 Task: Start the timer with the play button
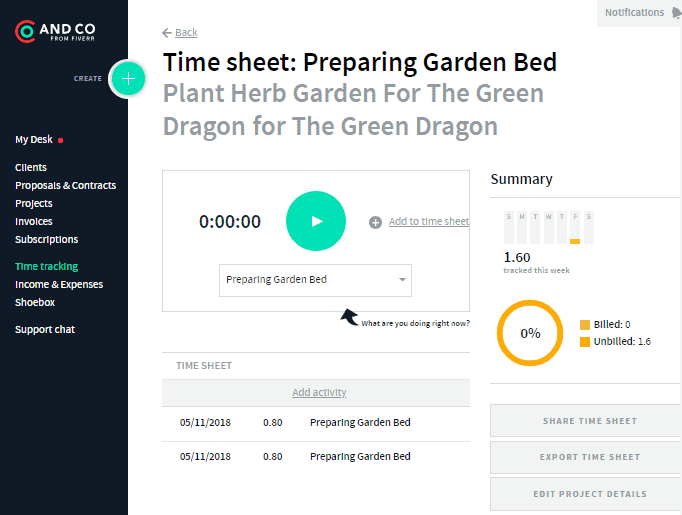coord(316,221)
